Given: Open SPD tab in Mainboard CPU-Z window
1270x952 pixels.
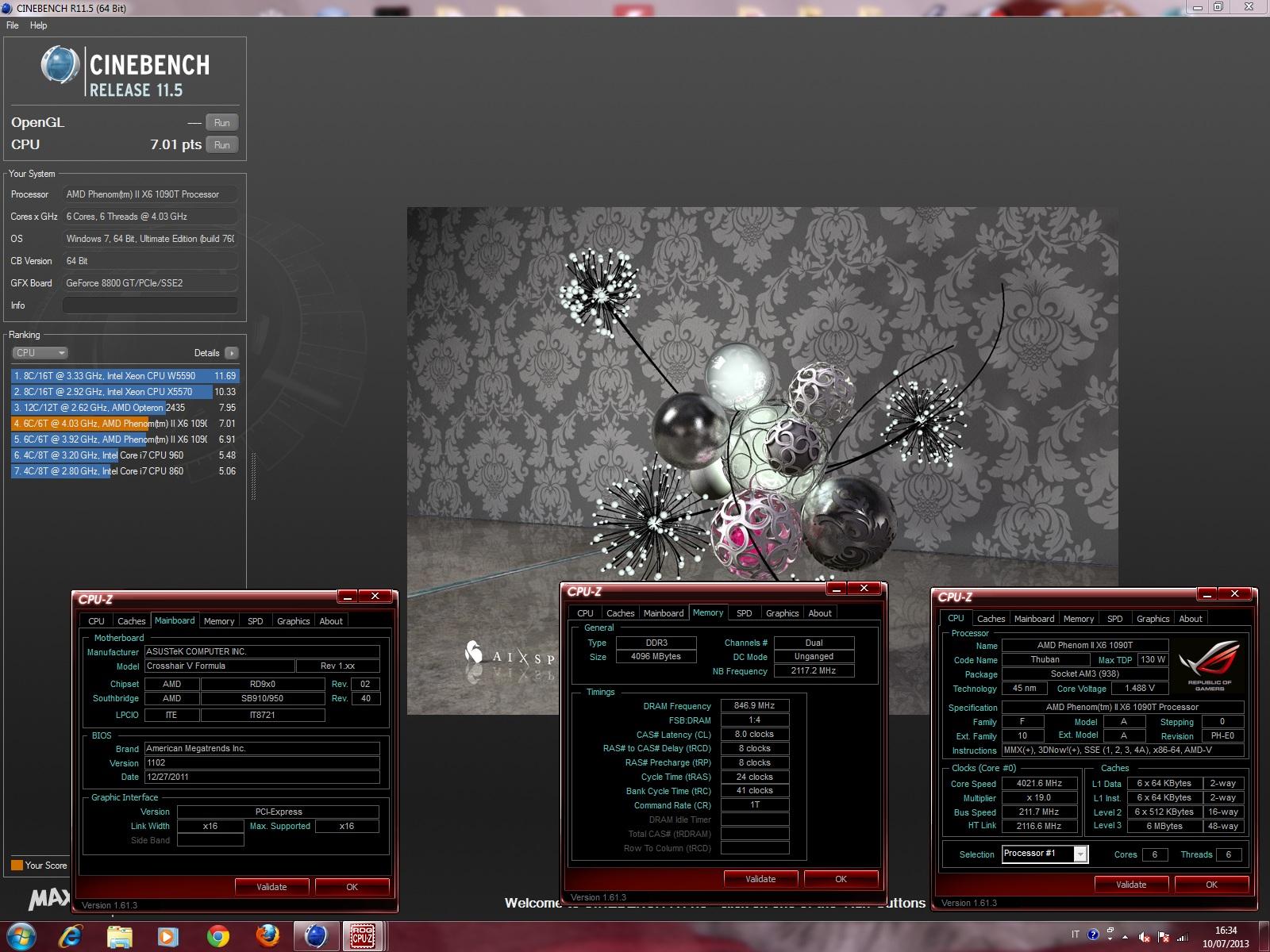Looking at the screenshot, I should tap(256, 621).
